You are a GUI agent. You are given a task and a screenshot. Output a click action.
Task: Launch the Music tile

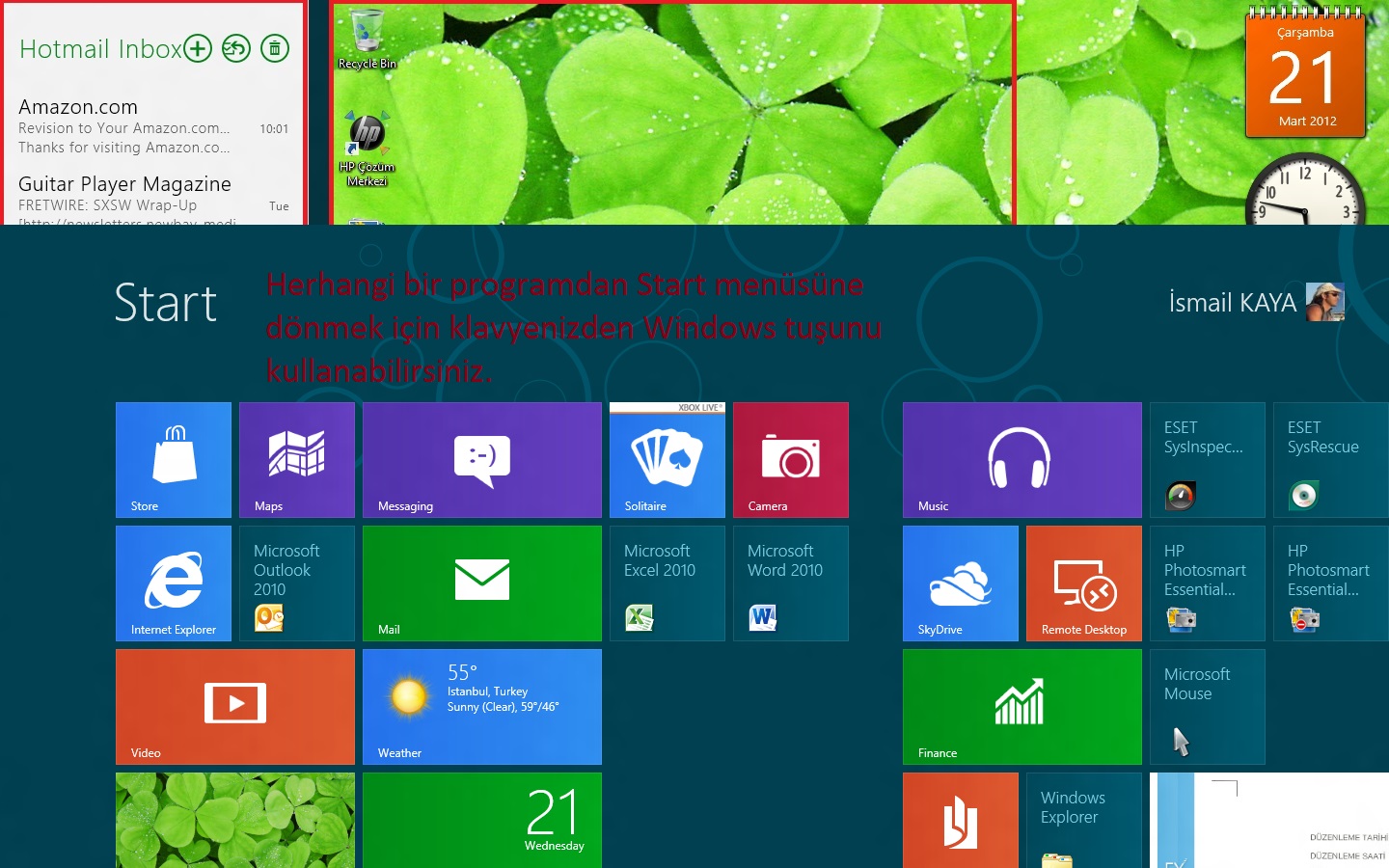point(1022,460)
